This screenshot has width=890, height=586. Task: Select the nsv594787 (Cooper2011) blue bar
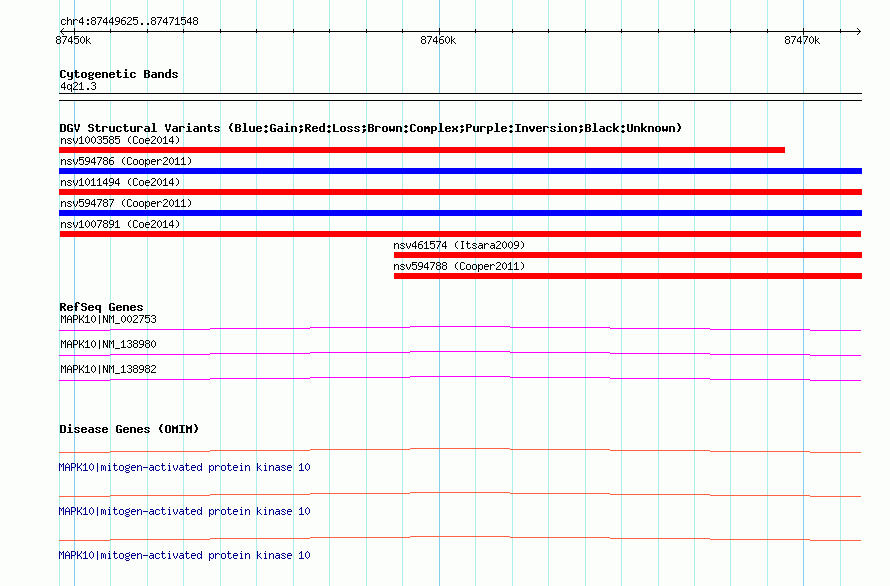tap(460, 213)
